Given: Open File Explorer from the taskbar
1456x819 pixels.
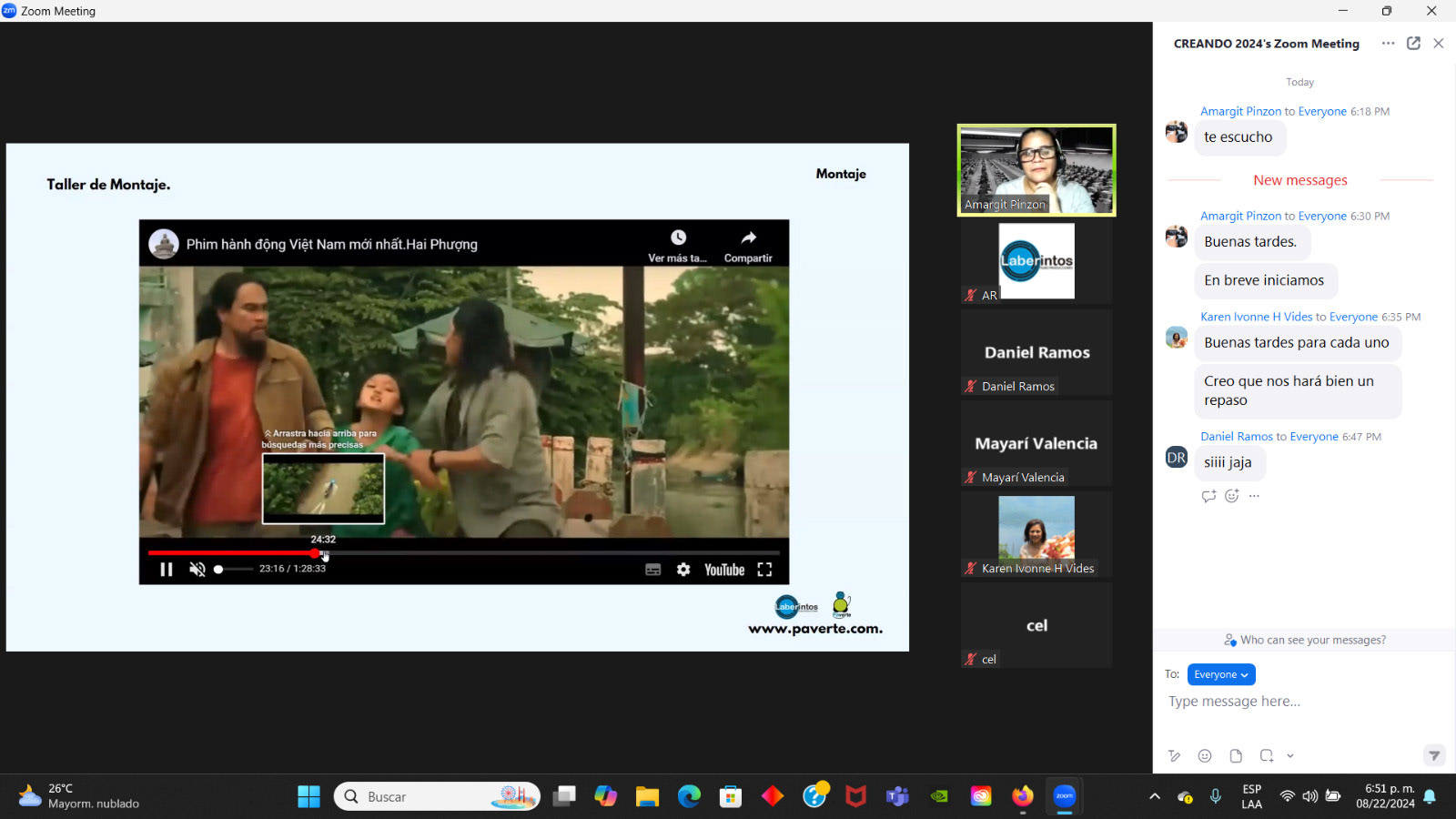Looking at the screenshot, I should (647, 796).
